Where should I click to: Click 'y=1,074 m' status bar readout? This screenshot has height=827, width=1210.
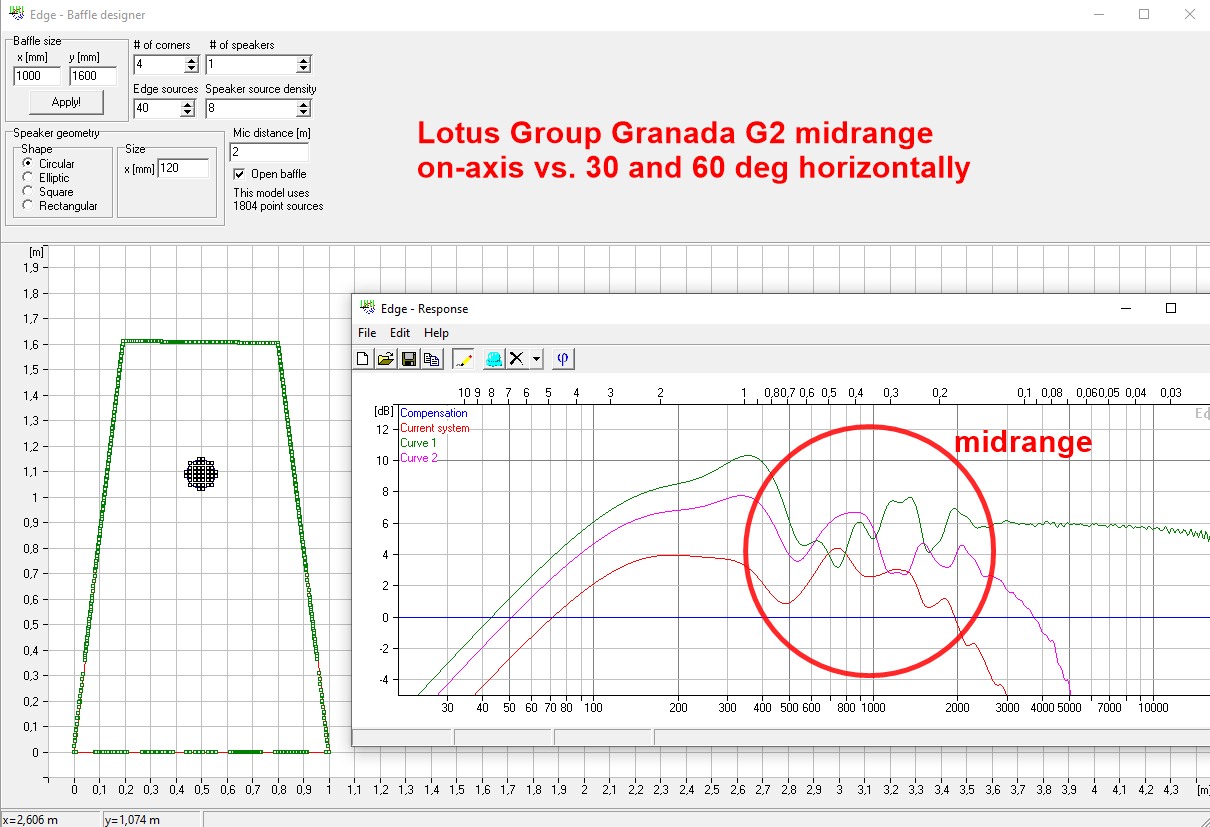click(133, 819)
